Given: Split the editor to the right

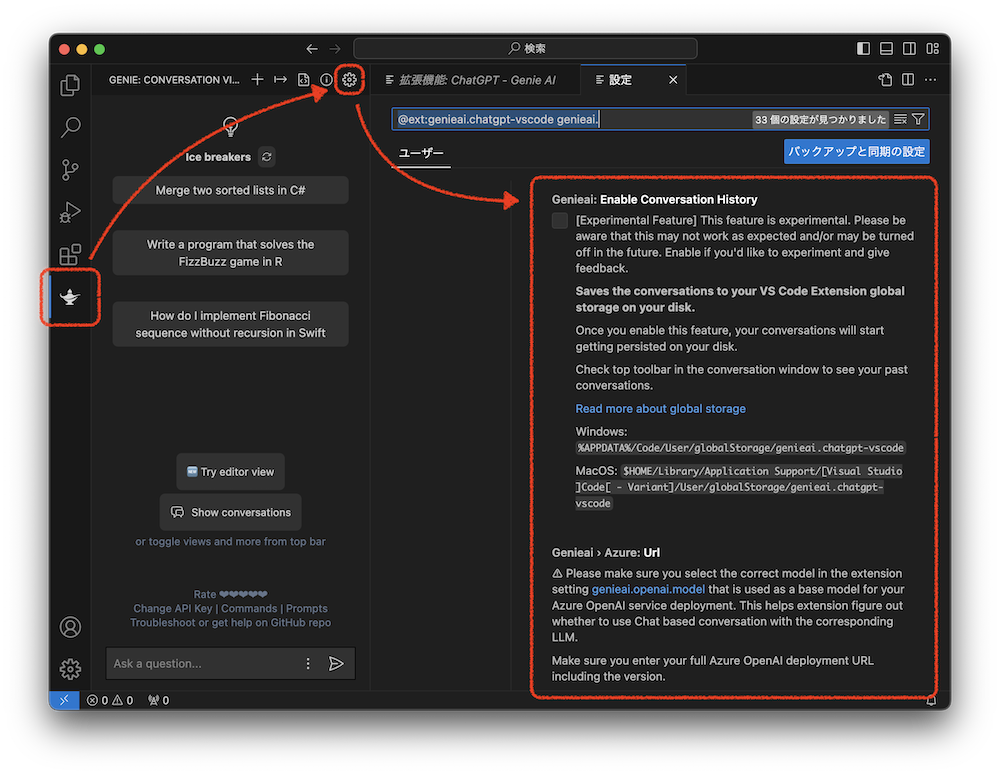Looking at the screenshot, I should [908, 80].
